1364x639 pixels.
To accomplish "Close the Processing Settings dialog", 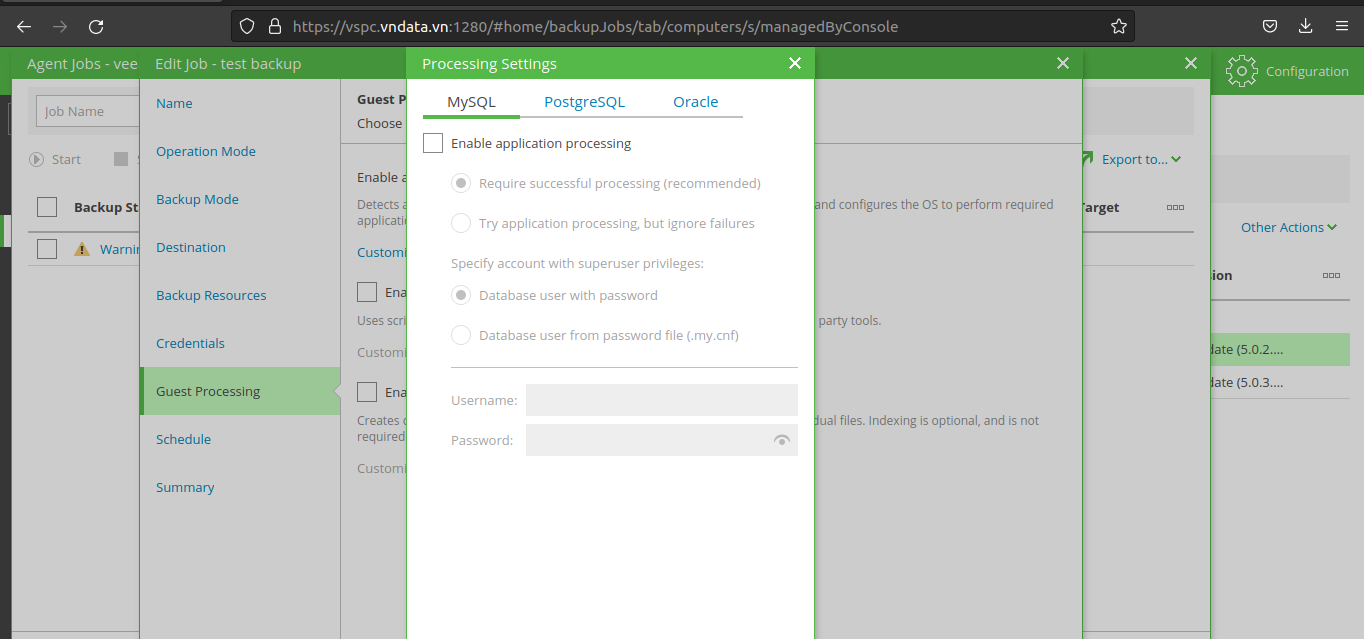I will (795, 63).
